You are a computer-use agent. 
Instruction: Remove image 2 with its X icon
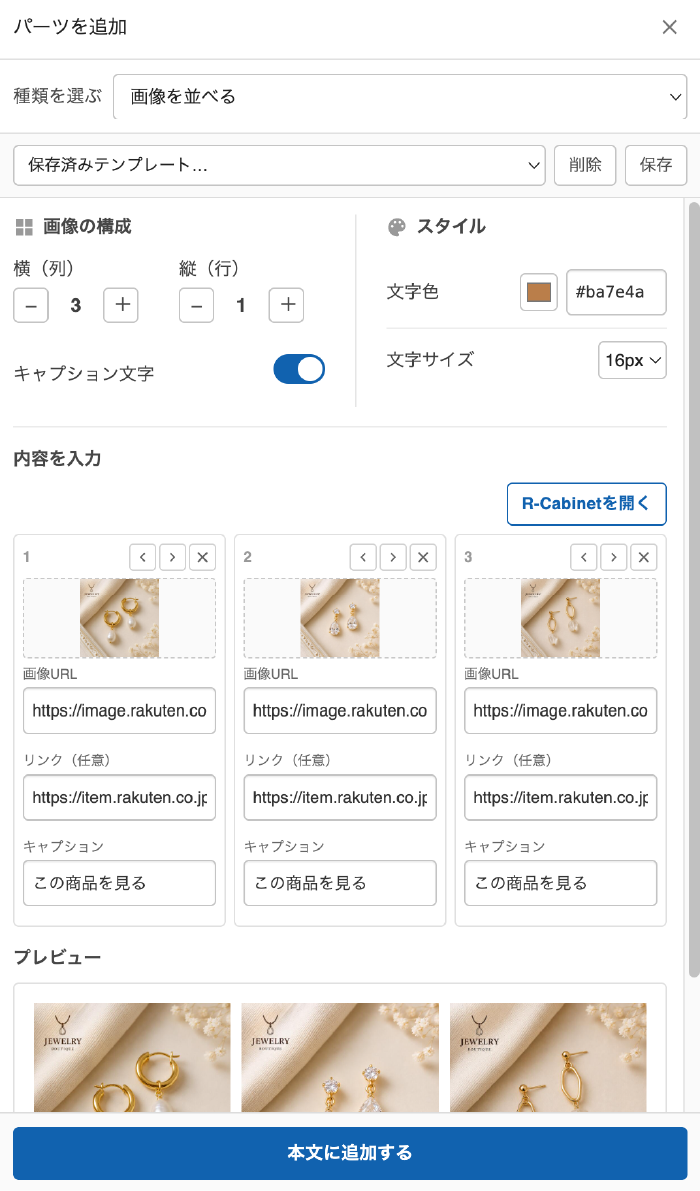[x=423, y=557]
